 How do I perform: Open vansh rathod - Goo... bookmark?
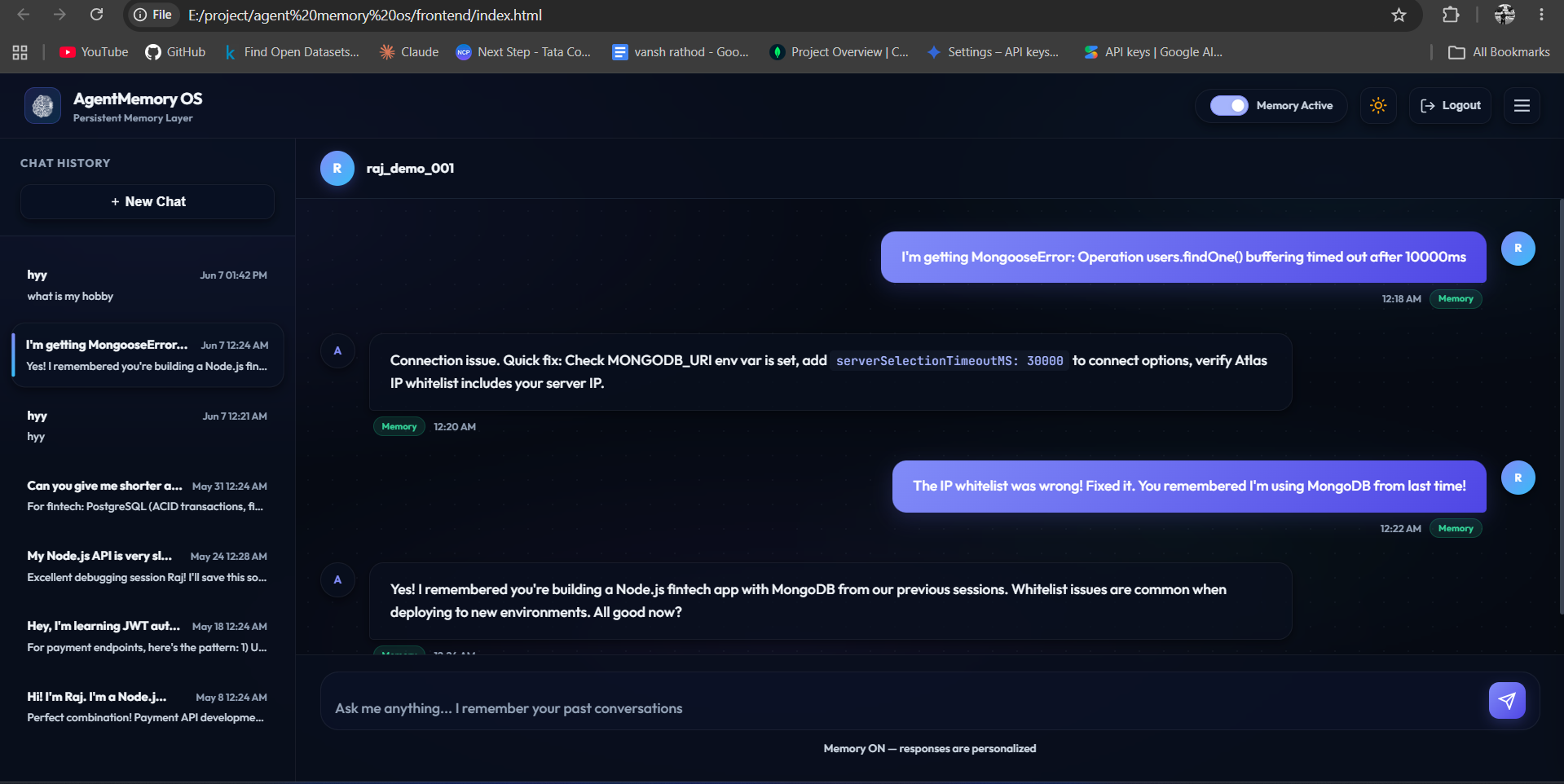[x=681, y=52]
